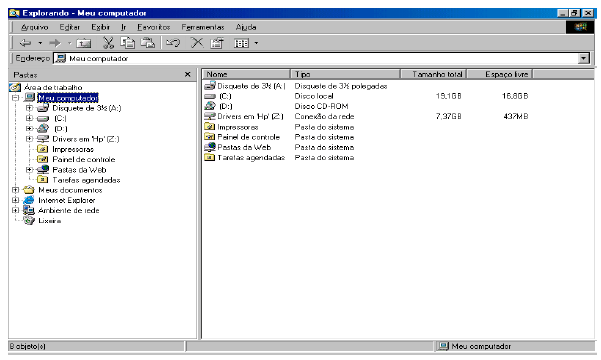This screenshot has height=360, width=601.
Task: Open the Ferramentas menu
Action: tap(203, 27)
